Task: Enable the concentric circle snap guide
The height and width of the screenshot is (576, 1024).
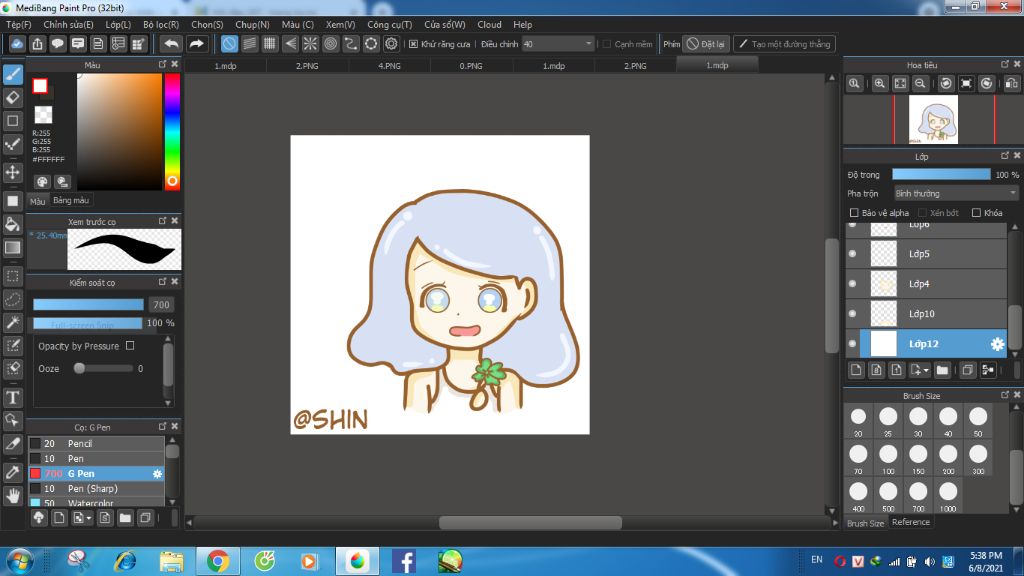Action: 330,44
